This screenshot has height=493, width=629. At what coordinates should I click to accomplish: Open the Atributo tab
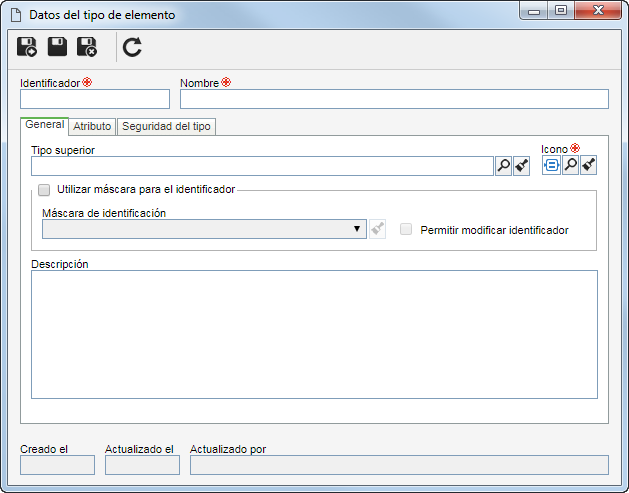tap(92, 126)
